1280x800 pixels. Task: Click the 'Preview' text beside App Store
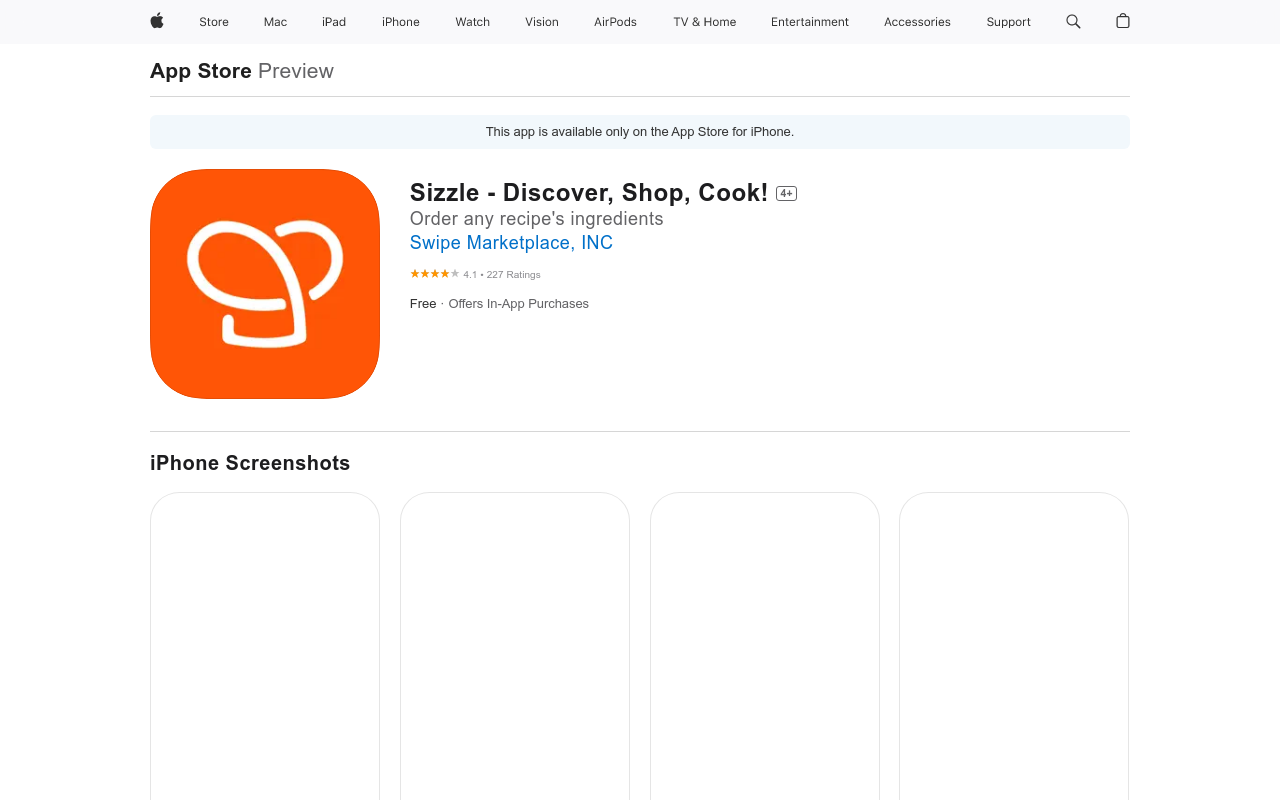tap(296, 71)
